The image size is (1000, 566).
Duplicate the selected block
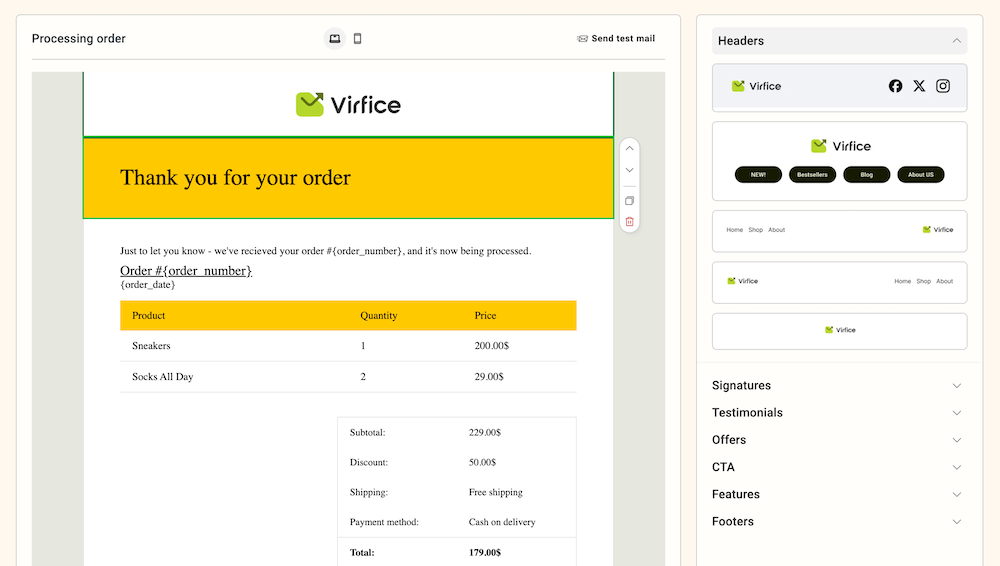[629, 200]
